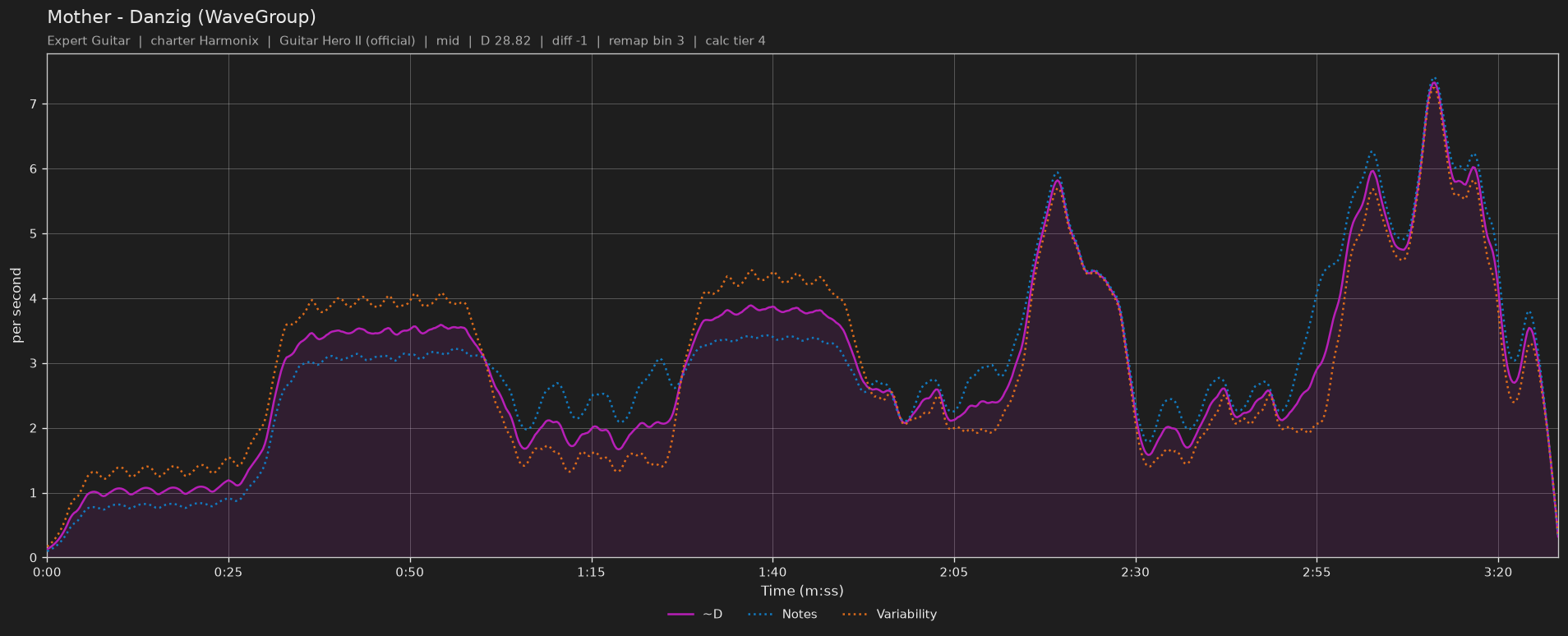Click 'diff -1' in the subtitle
Image resolution: width=1568 pixels, height=636 pixels.
[570, 41]
